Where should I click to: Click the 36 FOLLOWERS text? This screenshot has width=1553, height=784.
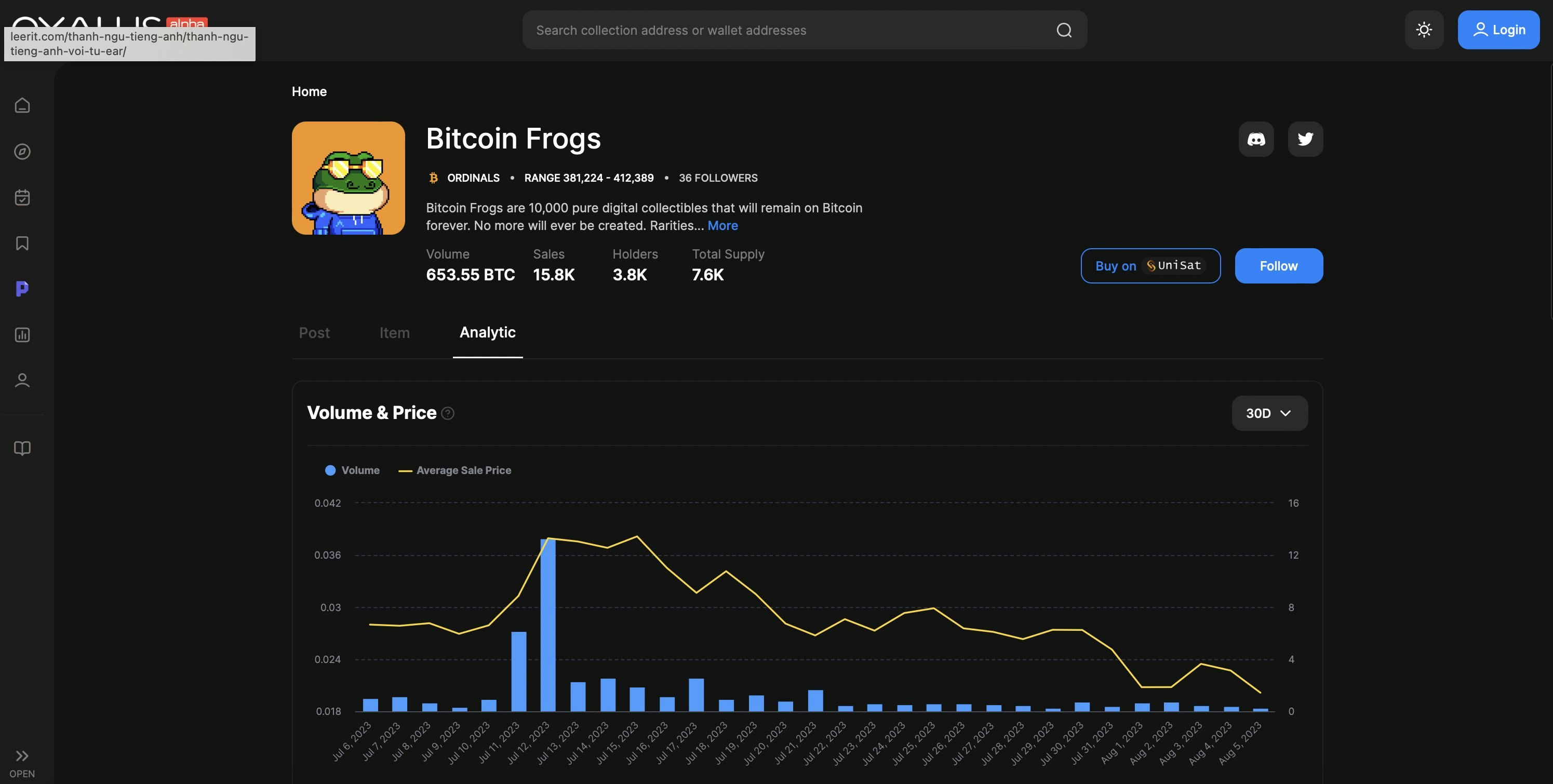718,179
